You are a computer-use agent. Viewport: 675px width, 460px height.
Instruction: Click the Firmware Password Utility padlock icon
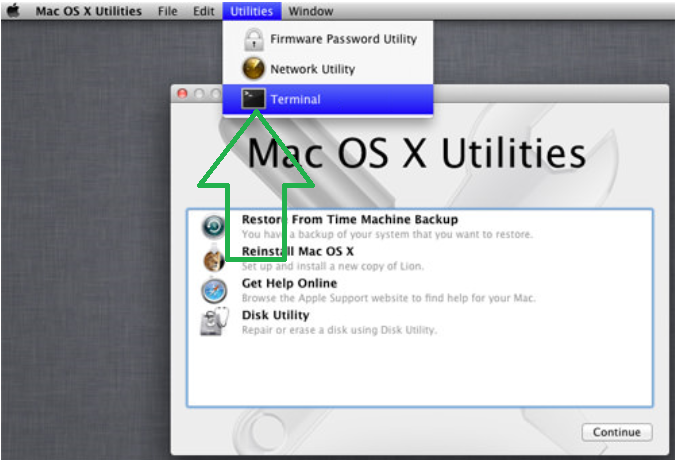point(254,40)
